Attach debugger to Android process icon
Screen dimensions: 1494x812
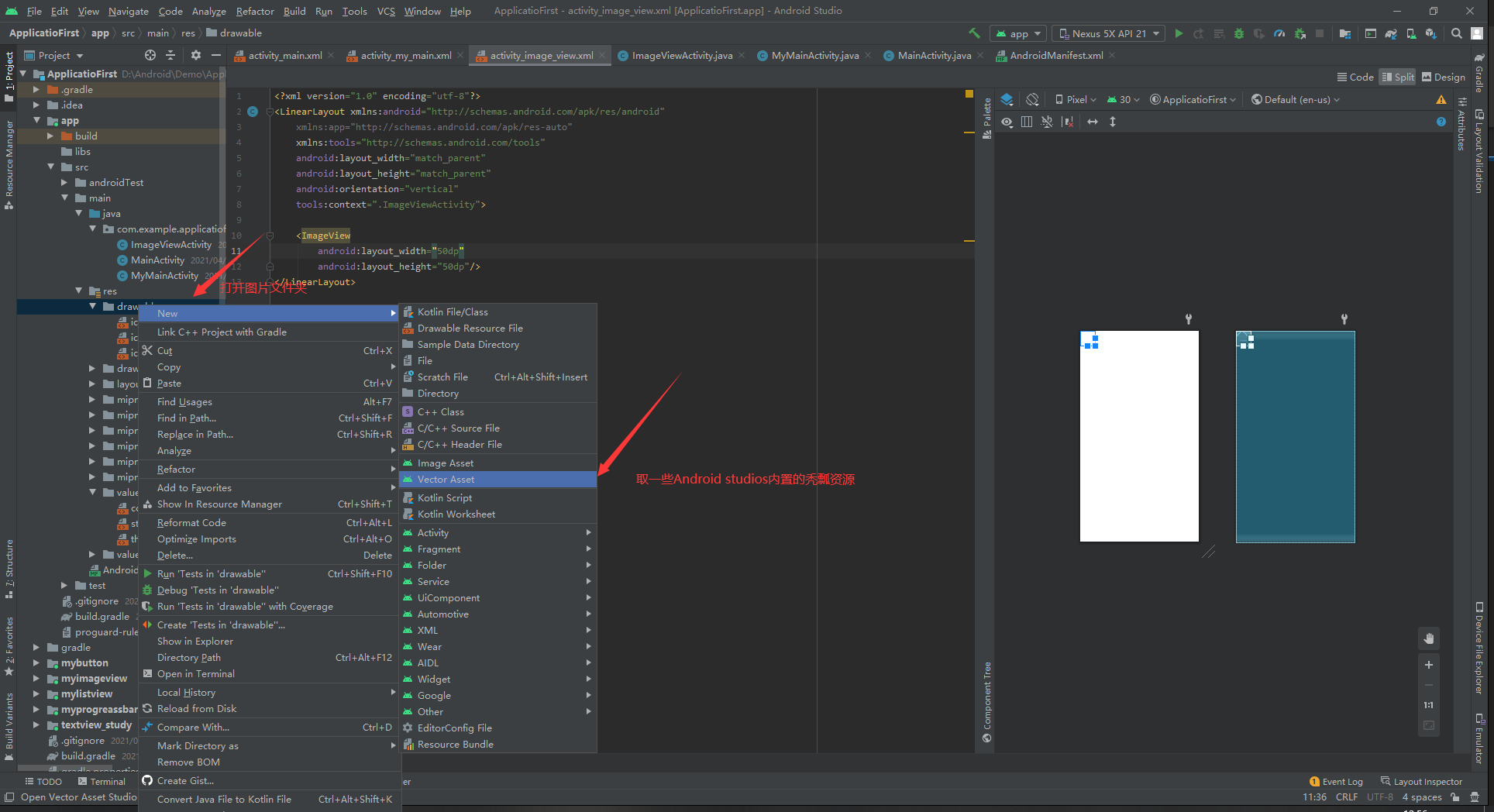[1300, 33]
